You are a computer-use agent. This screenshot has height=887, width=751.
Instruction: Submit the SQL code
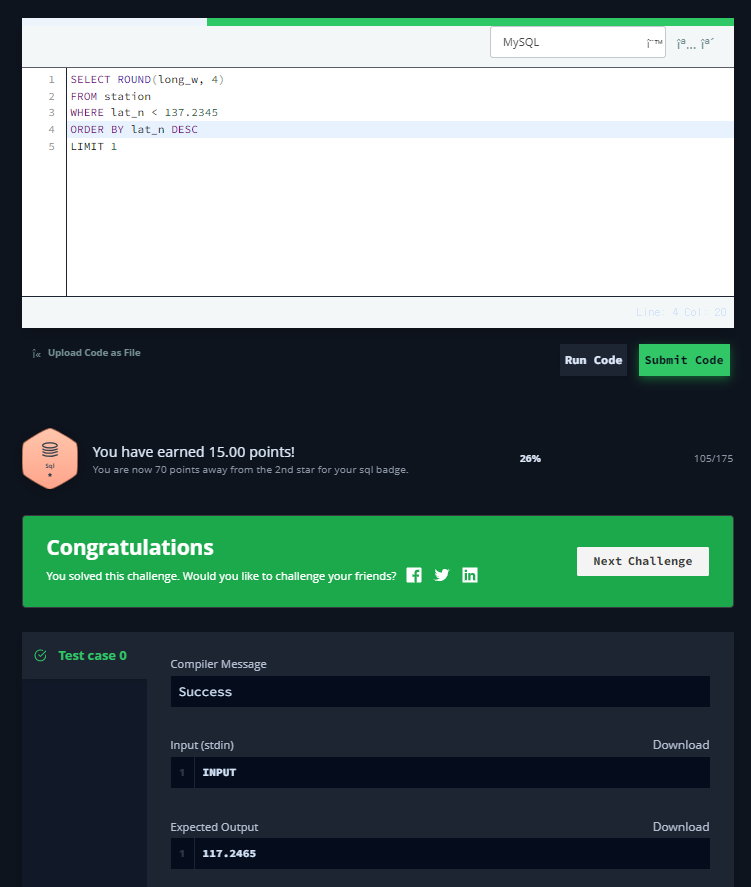click(684, 360)
